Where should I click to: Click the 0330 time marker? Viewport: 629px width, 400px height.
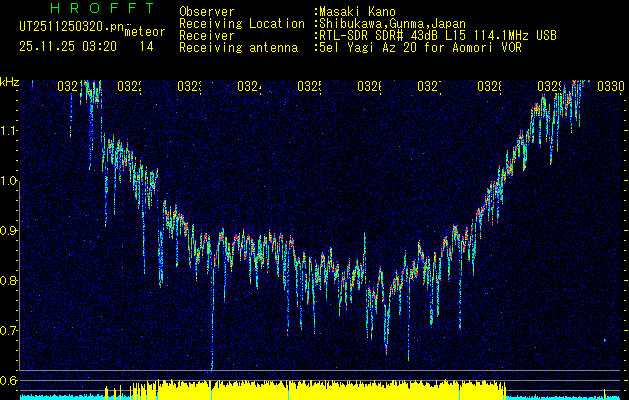[610, 87]
